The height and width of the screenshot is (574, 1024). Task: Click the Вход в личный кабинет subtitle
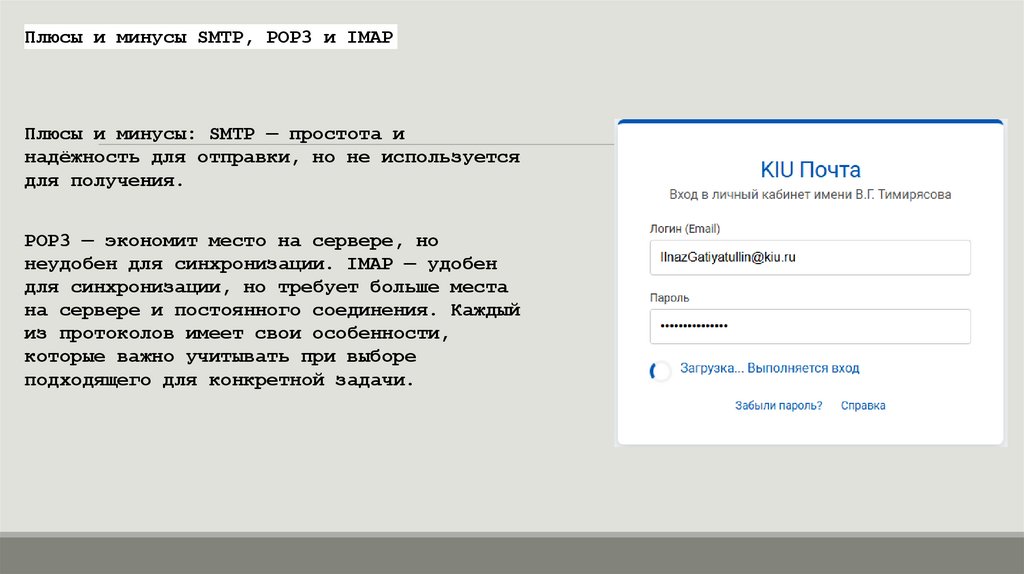pyautogui.click(x=810, y=195)
